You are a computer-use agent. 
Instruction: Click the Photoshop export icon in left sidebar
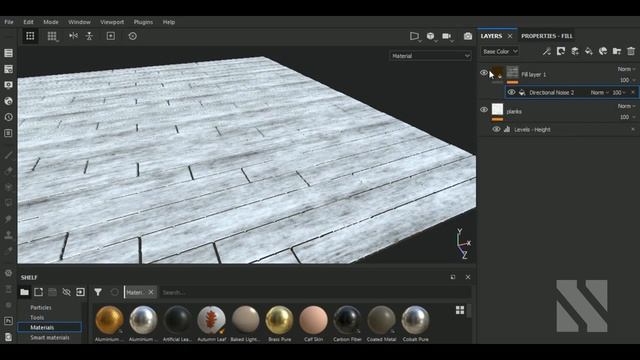8,321
